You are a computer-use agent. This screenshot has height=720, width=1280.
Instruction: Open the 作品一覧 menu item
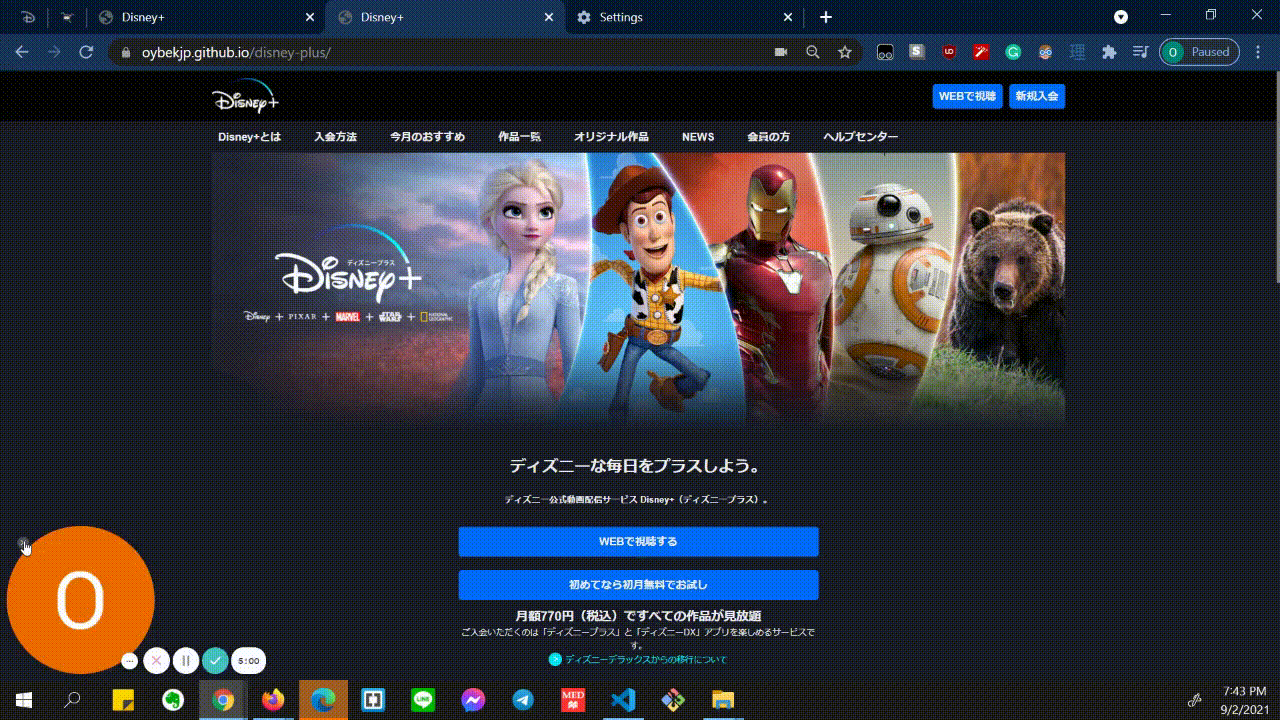[519, 137]
